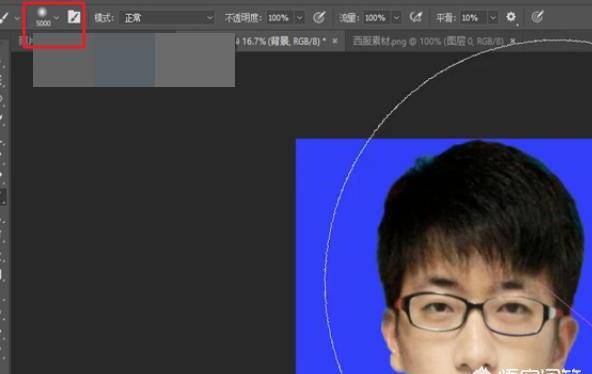Screen dimensions: 592x374
Task: Toggle the Brush Settings panel icon
Action: 74,17
